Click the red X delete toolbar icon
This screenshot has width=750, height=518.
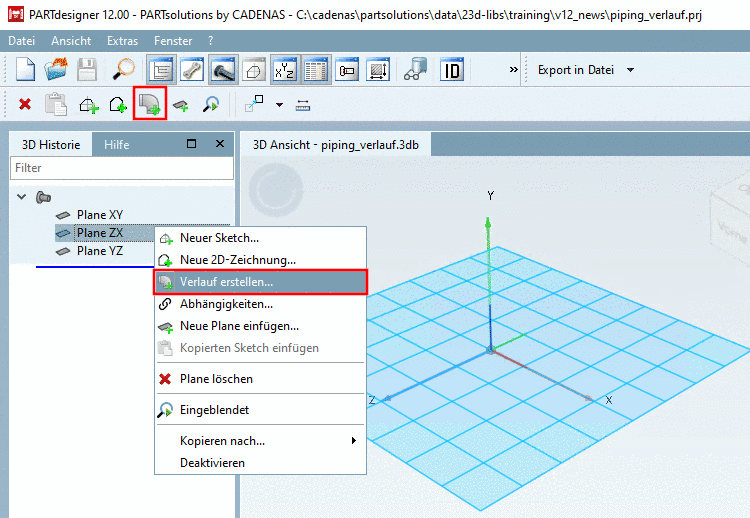[x=25, y=104]
